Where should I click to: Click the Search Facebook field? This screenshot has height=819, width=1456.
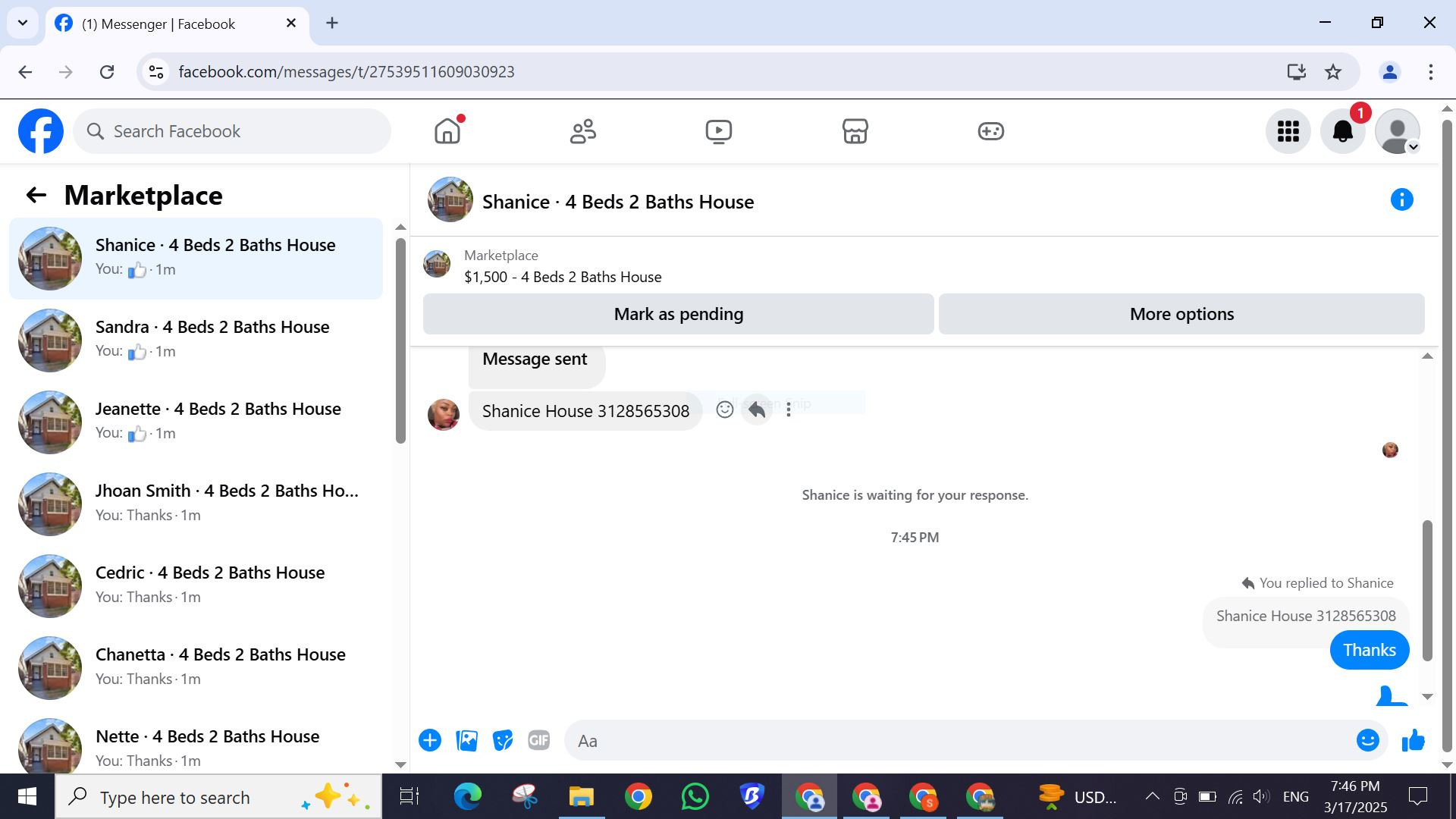[x=232, y=131]
